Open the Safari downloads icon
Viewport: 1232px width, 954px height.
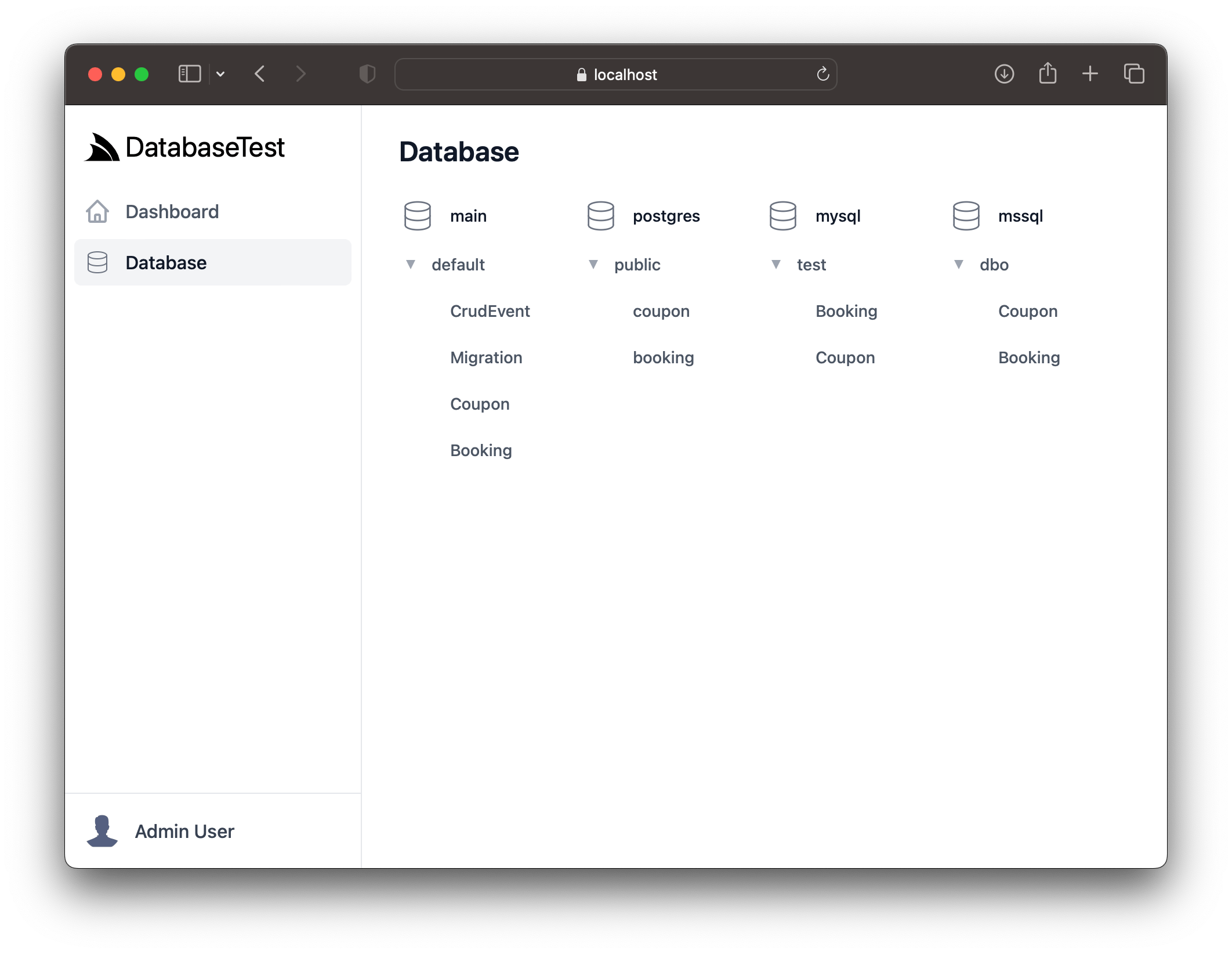click(1004, 74)
